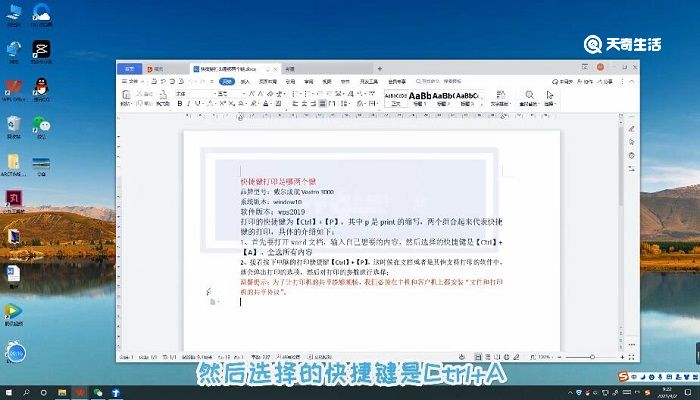The height and width of the screenshot is (400, 700).
Task: Click the Share button at top right
Action: coord(605,81)
